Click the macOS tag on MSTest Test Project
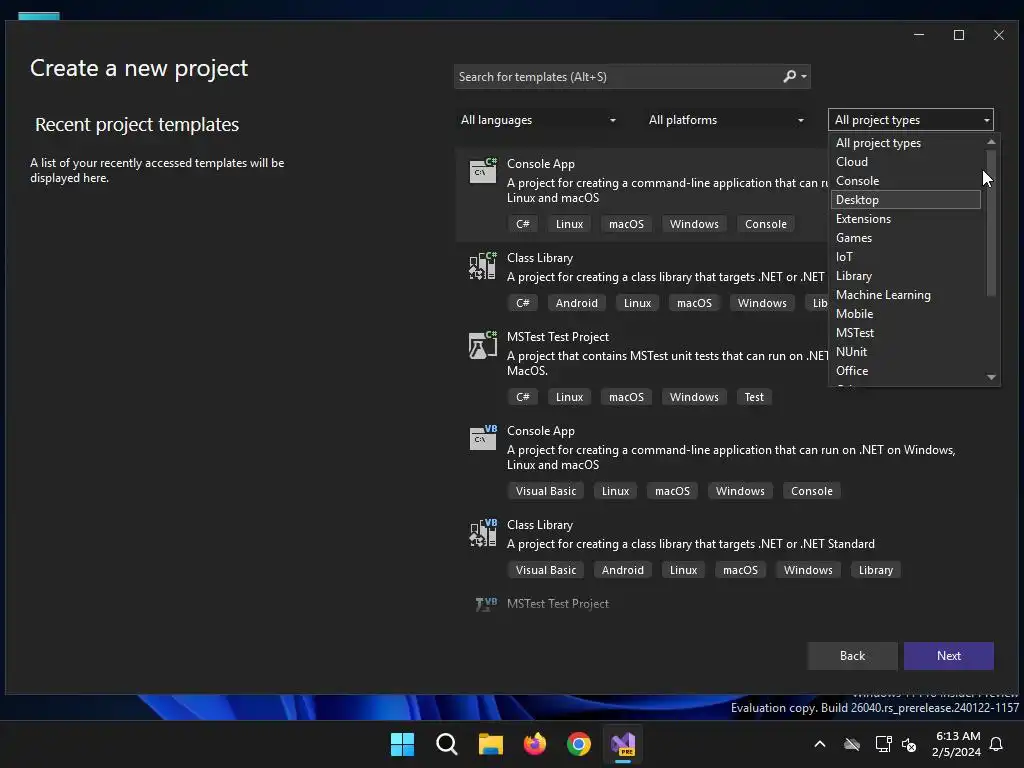The height and width of the screenshot is (768, 1024). pyautogui.click(x=626, y=397)
